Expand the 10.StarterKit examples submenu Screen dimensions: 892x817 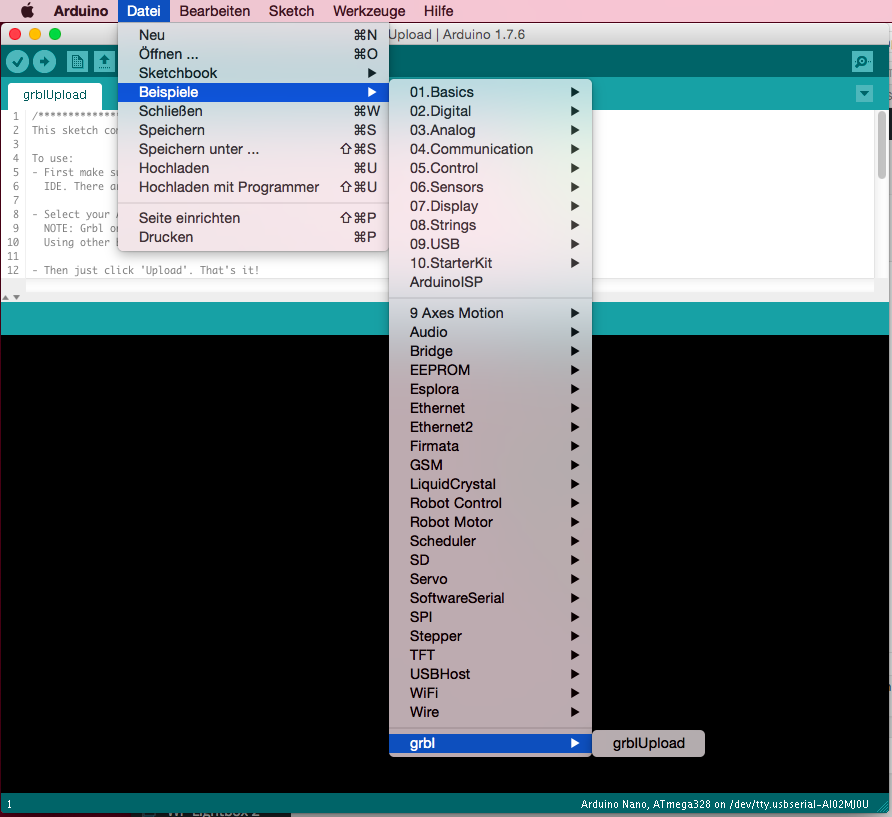pos(490,263)
